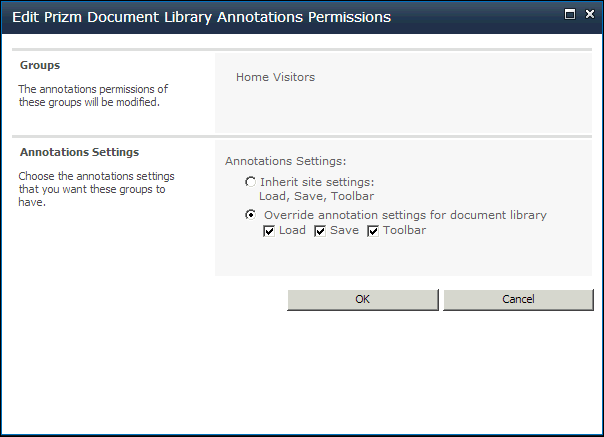Click the Load checkbox label text
Viewport: 604px width, 437px height.
coord(292,230)
